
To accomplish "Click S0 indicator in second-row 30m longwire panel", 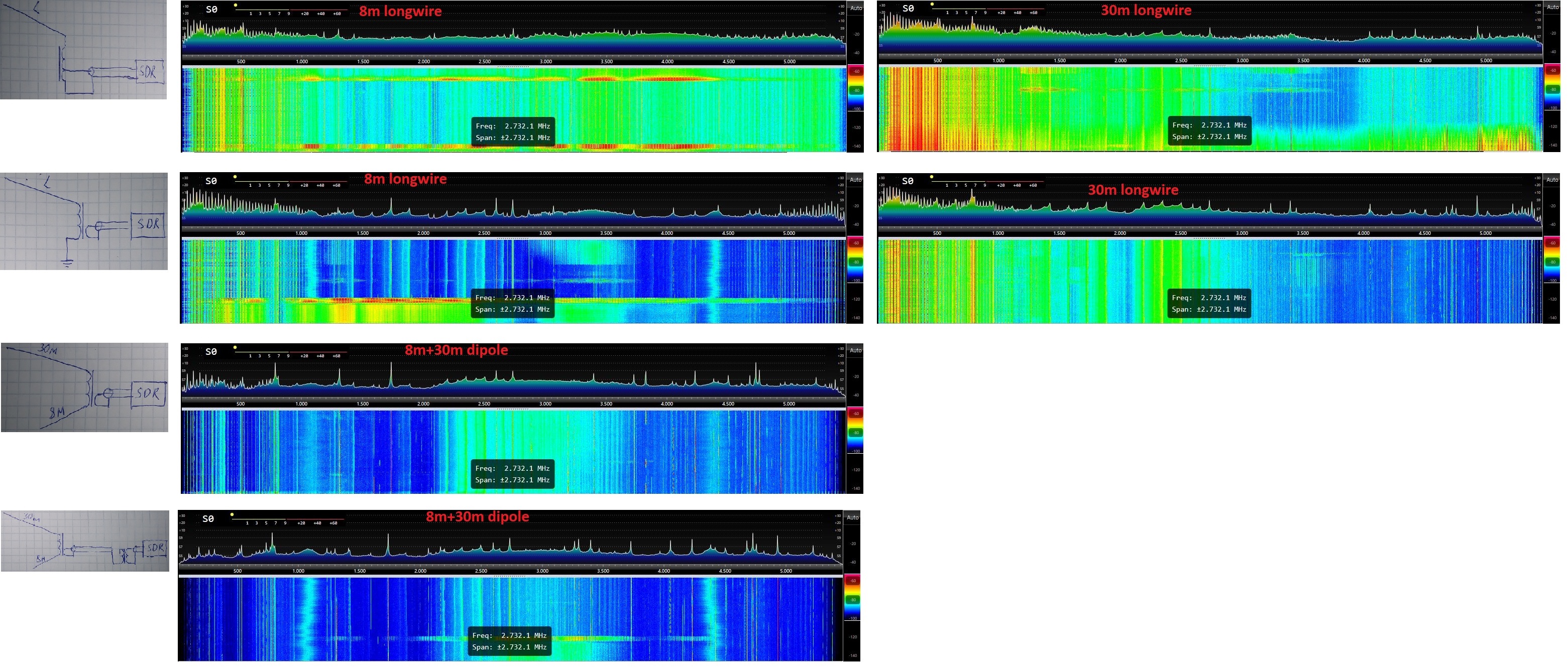I will click(908, 181).
